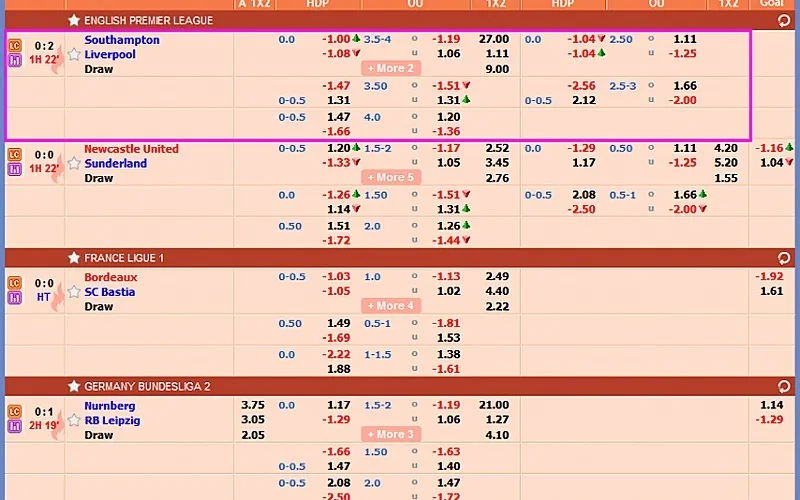Select Newcastle under 2.0 odds -1.44
800x500 pixels.
(446, 240)
